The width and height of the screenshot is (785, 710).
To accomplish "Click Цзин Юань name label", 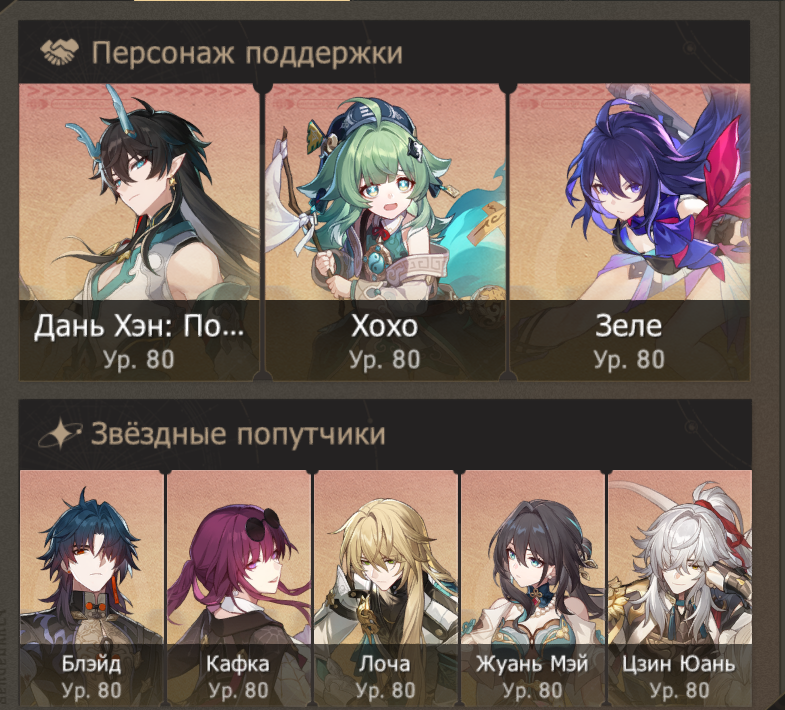I will tap(679, 664).
